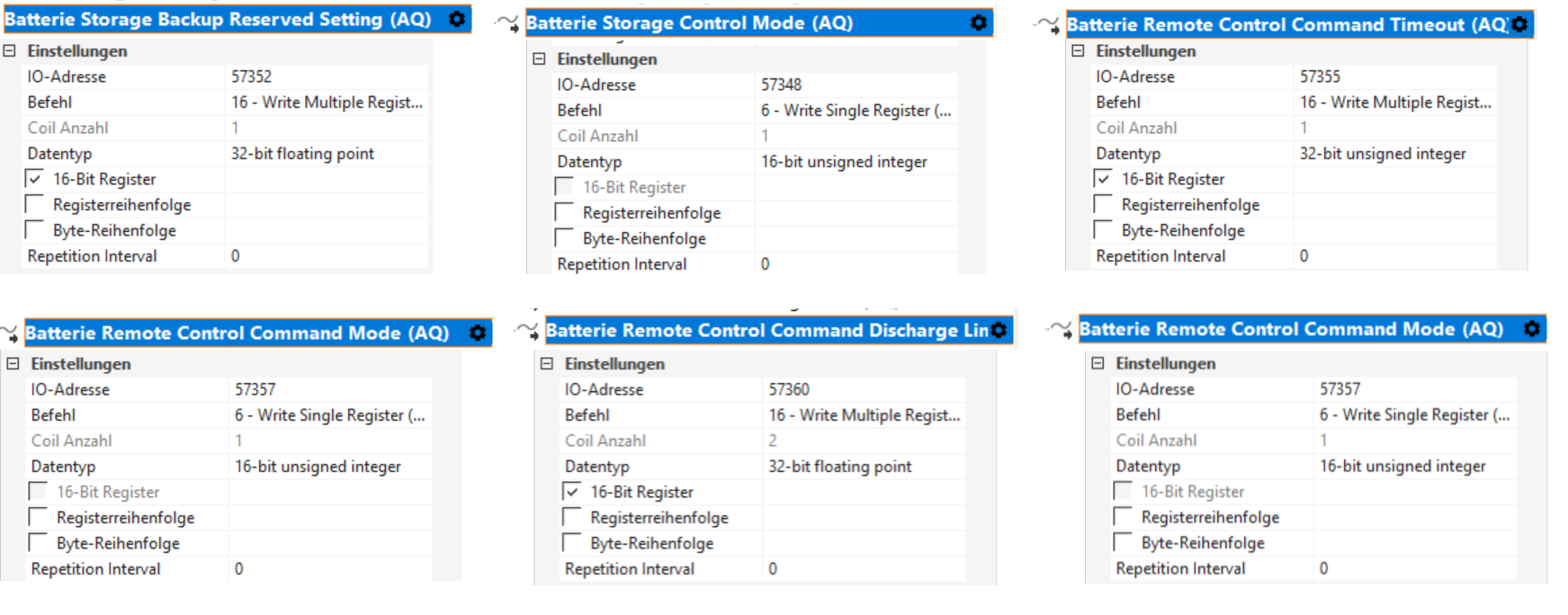Click gear icon on Batterie Storage Control Mode header
Viewport: 1568px width, 615px height.
point(979,22)
